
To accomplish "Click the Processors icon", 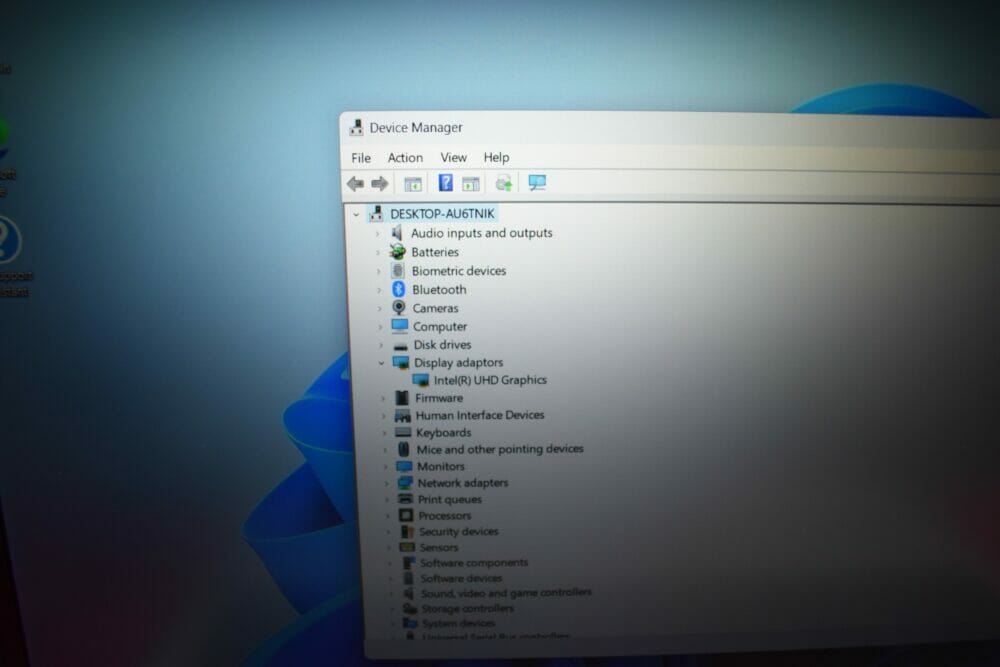I will tap(406, 515).
